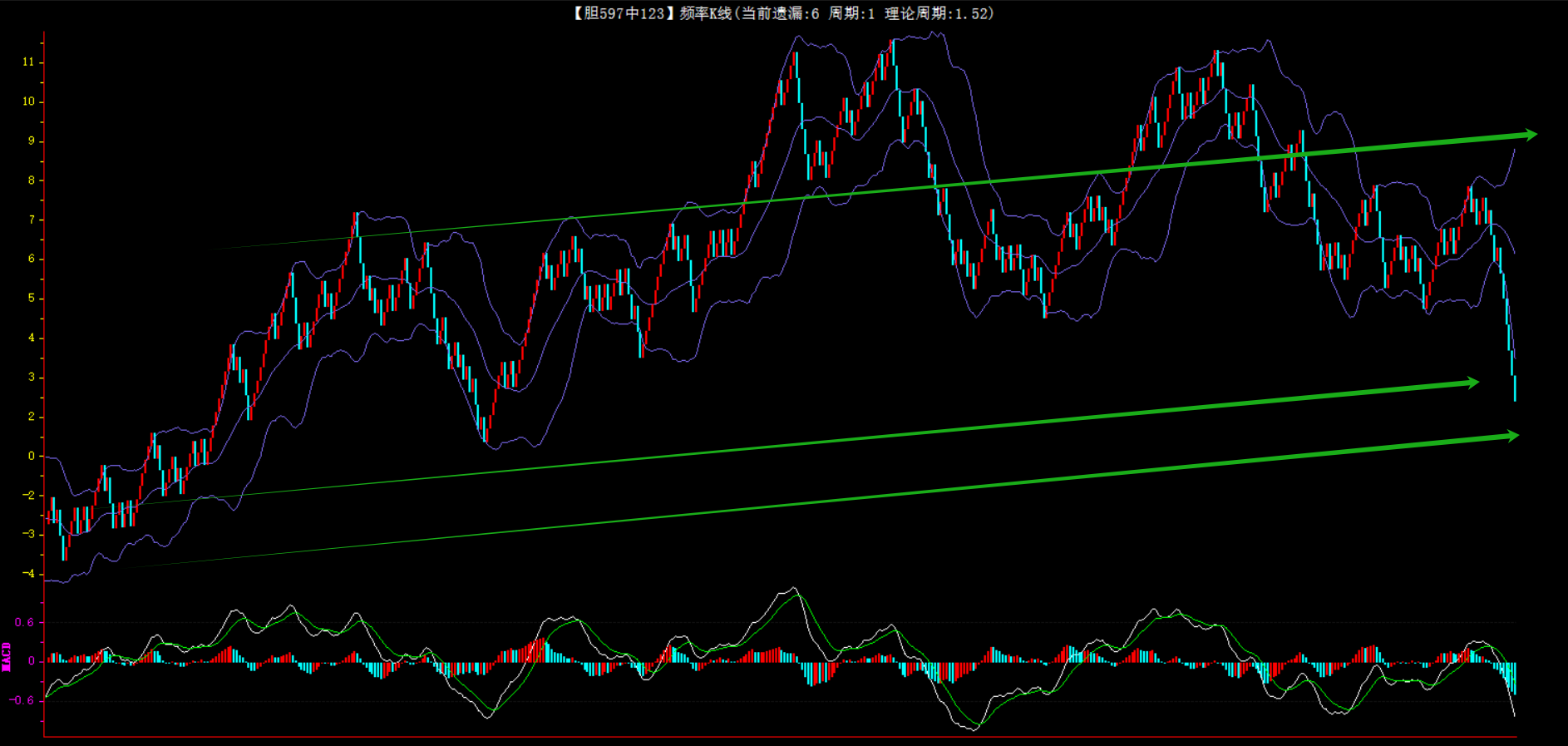Click the right end of upper Bollinger band
The image size is (1568, 746).
1514,151
